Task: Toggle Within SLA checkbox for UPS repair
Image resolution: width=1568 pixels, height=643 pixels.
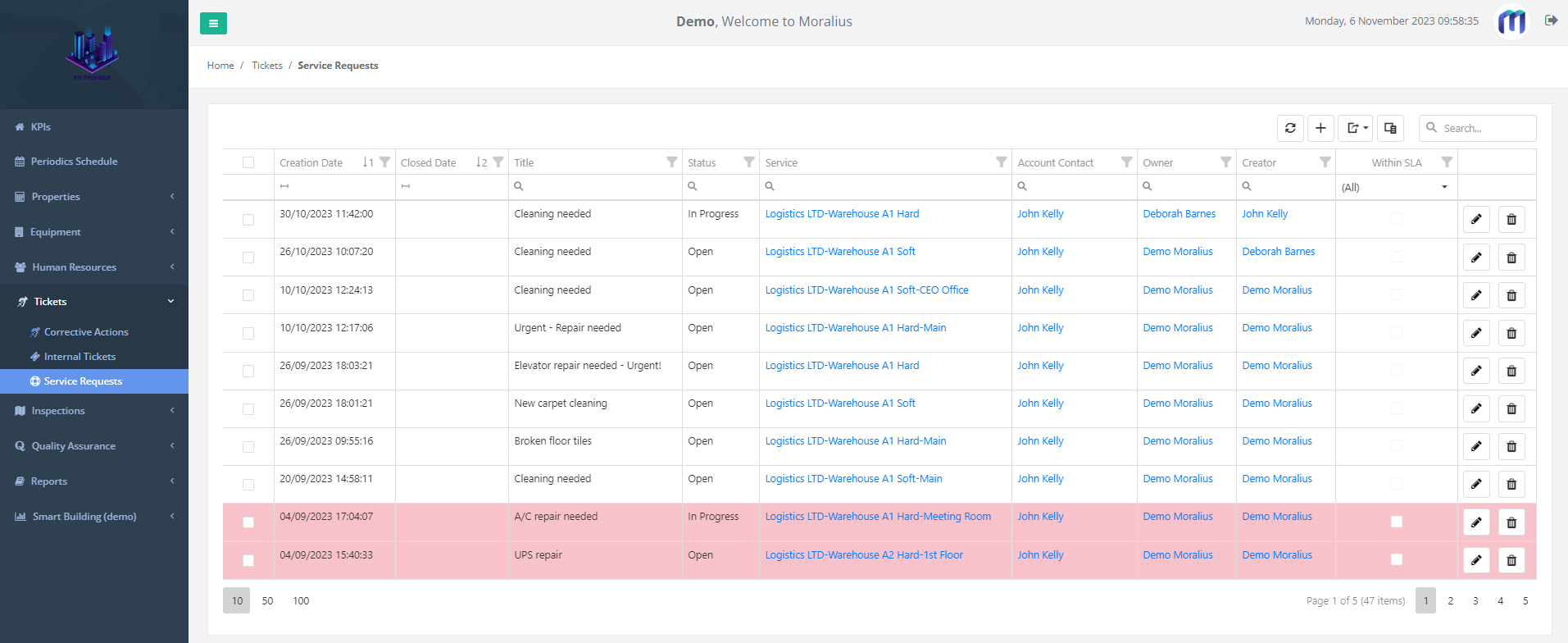Action: click(1397, 559)
